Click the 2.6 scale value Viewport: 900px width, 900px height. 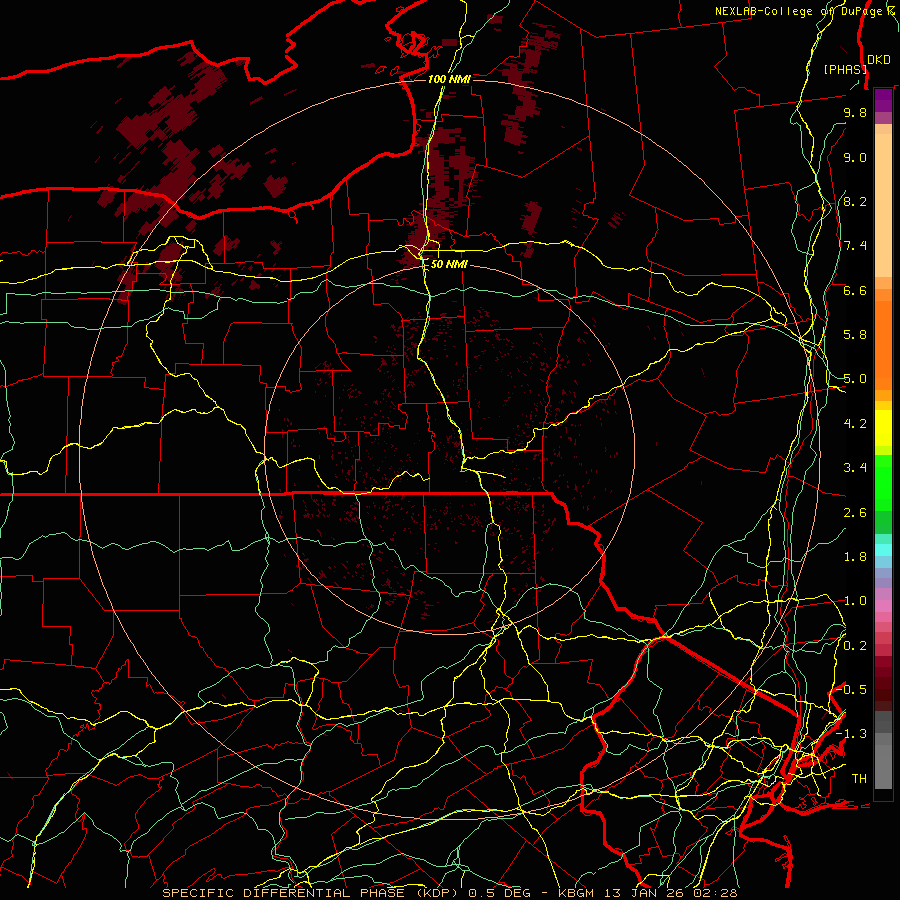point(855,513)
